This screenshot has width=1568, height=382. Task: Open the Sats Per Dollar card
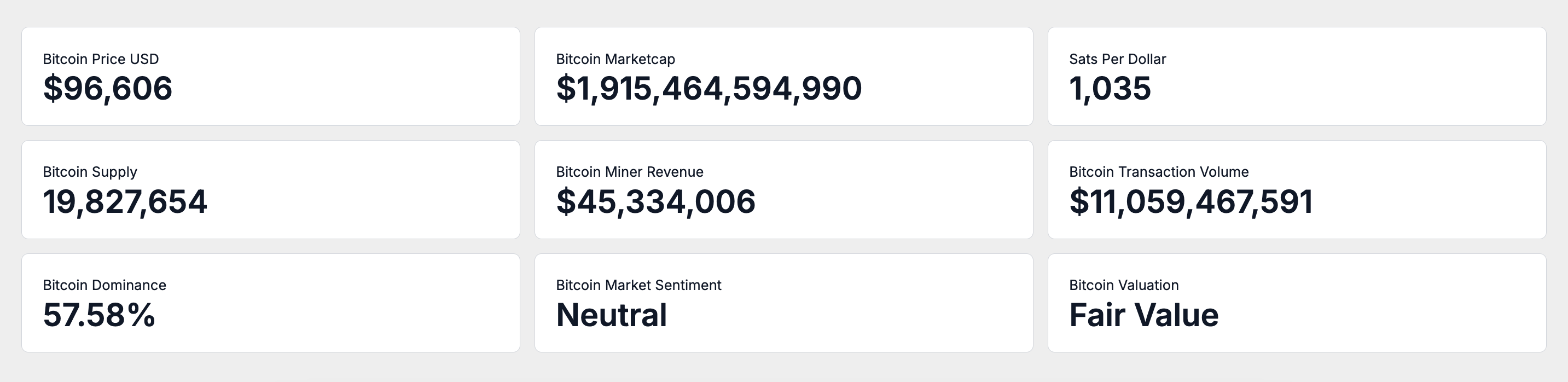(x=1297, y=76)
